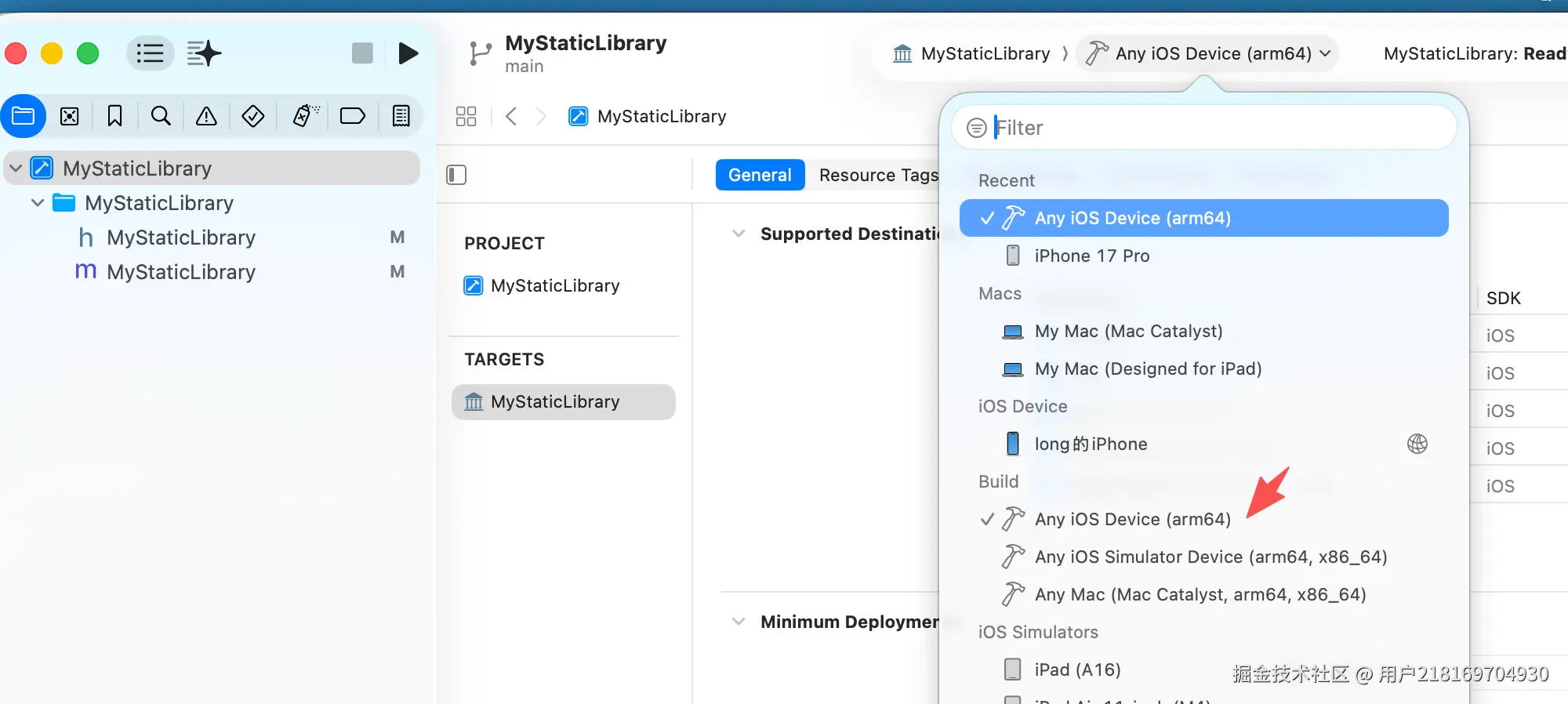Collapse the MyStaticLibrary project root
This screenshot has height=704, width=1568.
tap(16, 168)
